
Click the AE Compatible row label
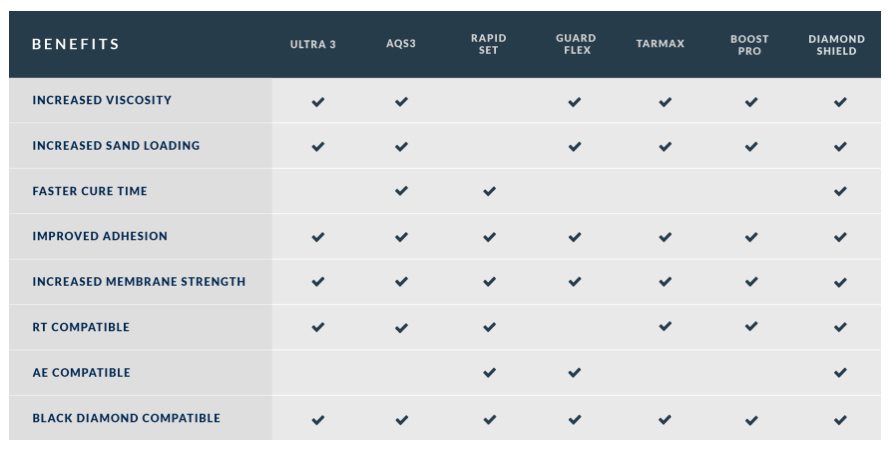coord(82,373)
